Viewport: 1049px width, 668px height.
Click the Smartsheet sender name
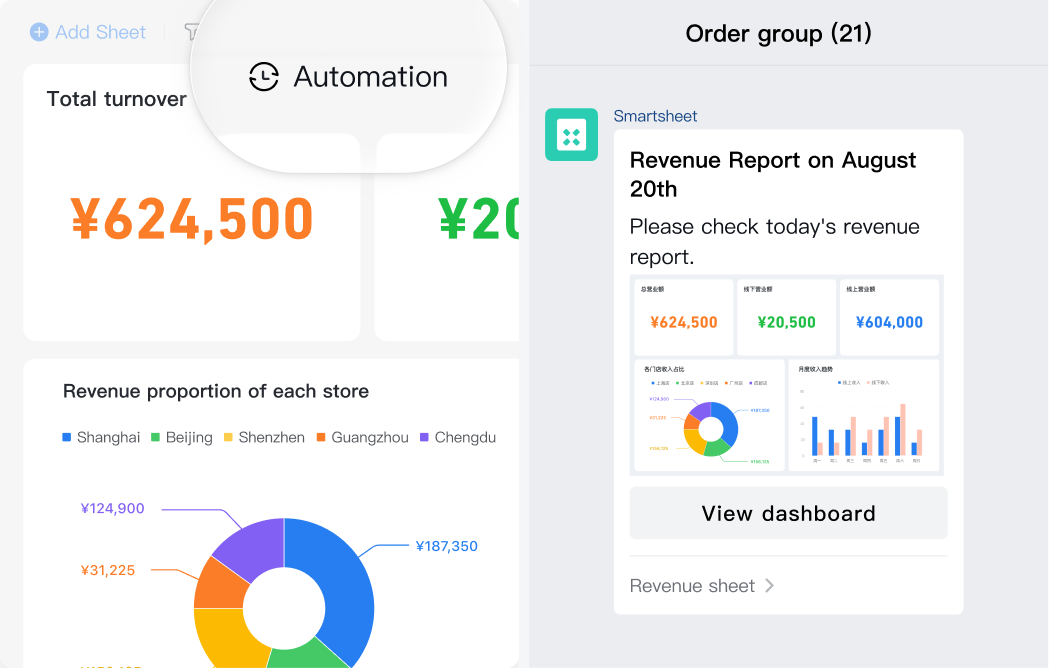click(x=655, y=116)
